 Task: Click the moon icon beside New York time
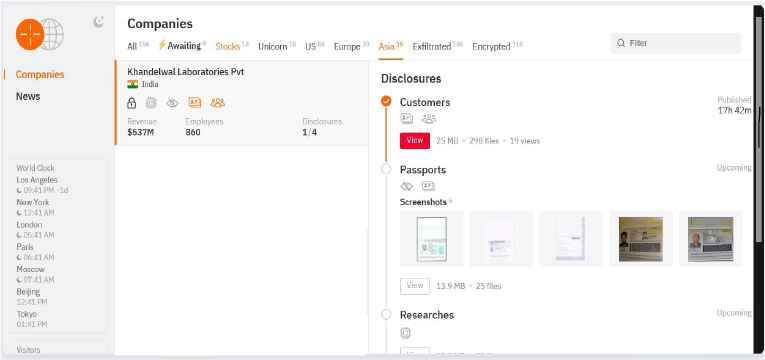20,213
